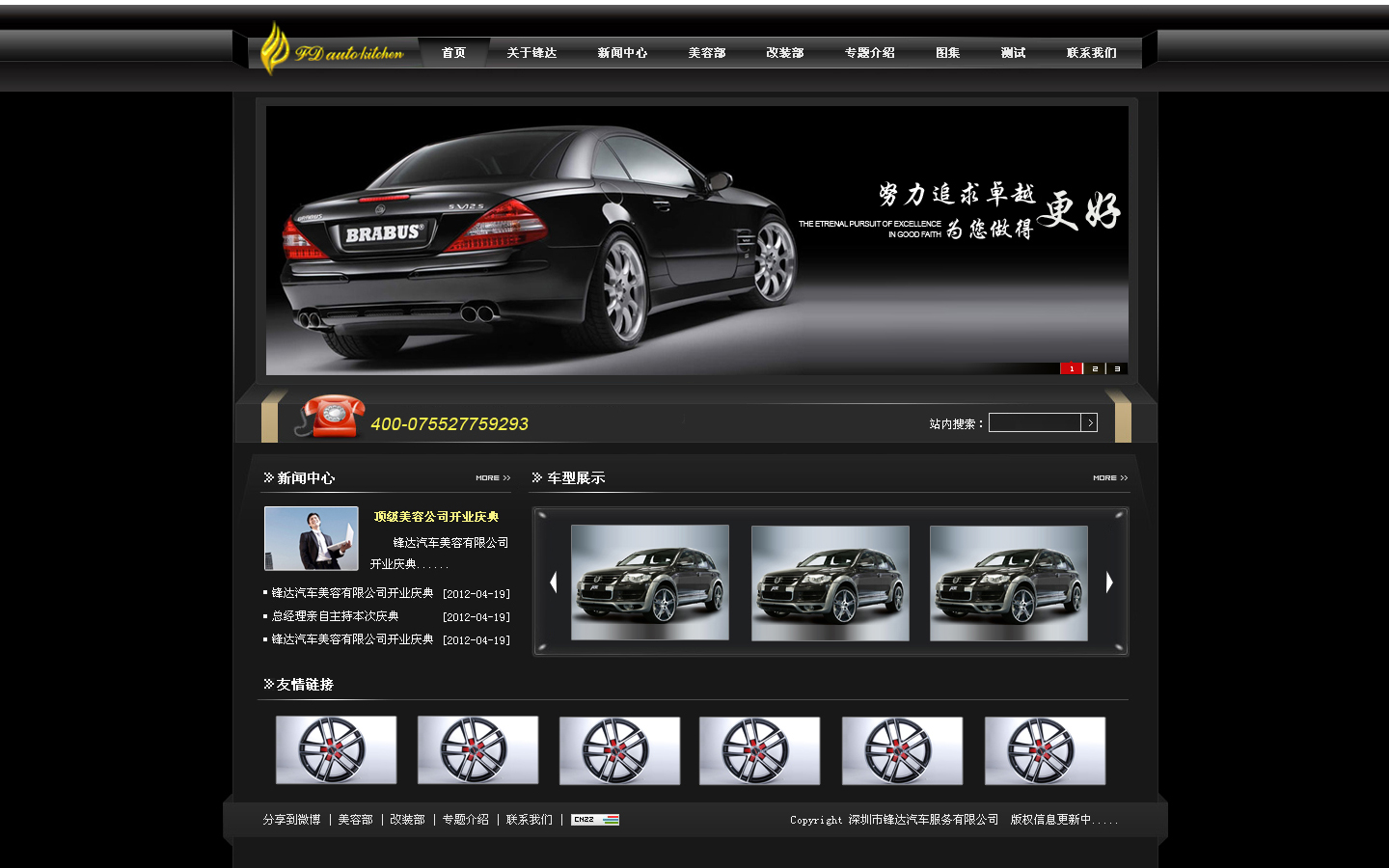This screenshot has width=1389, height=868.
Task: Open MORE link in 车型展示 section
Action: coord(1110,478)
